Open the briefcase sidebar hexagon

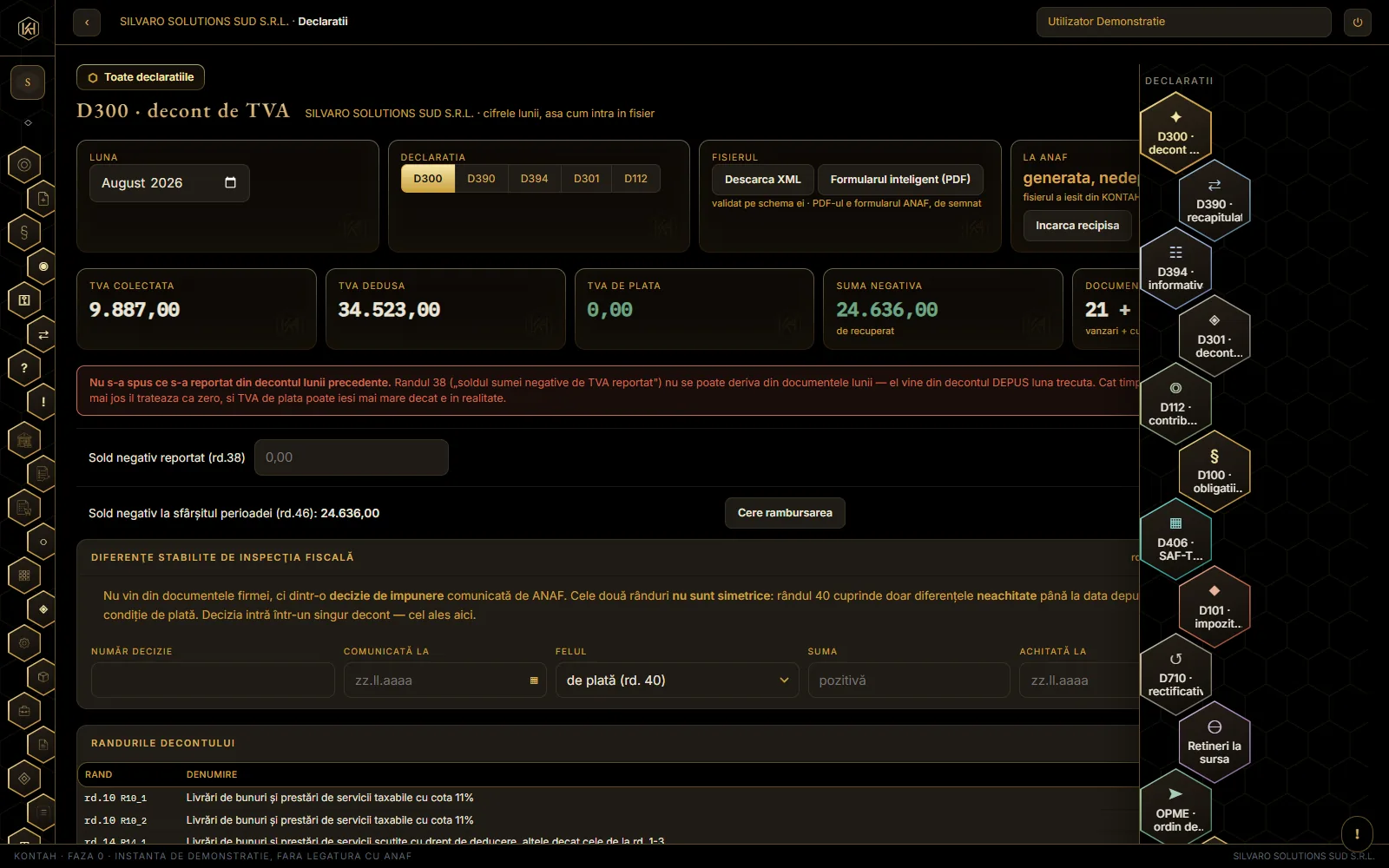tap(24, 711)
